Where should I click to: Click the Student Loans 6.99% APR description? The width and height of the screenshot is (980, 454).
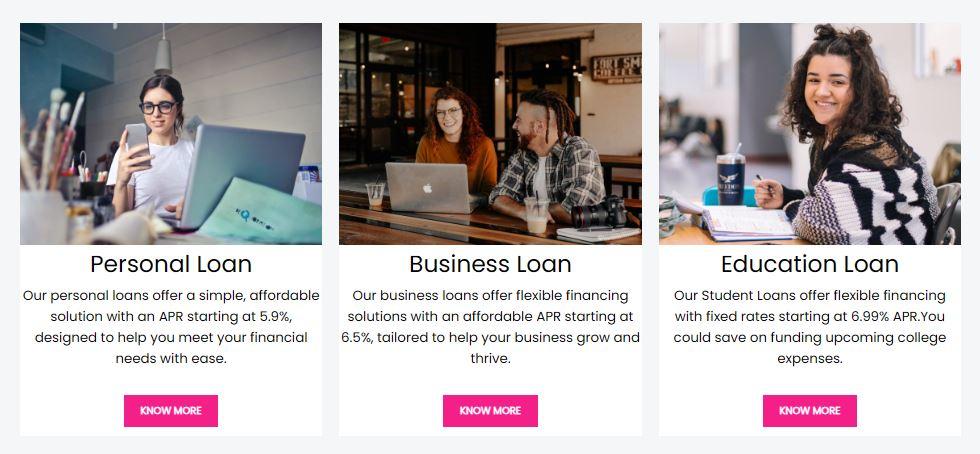pos(809,327)
